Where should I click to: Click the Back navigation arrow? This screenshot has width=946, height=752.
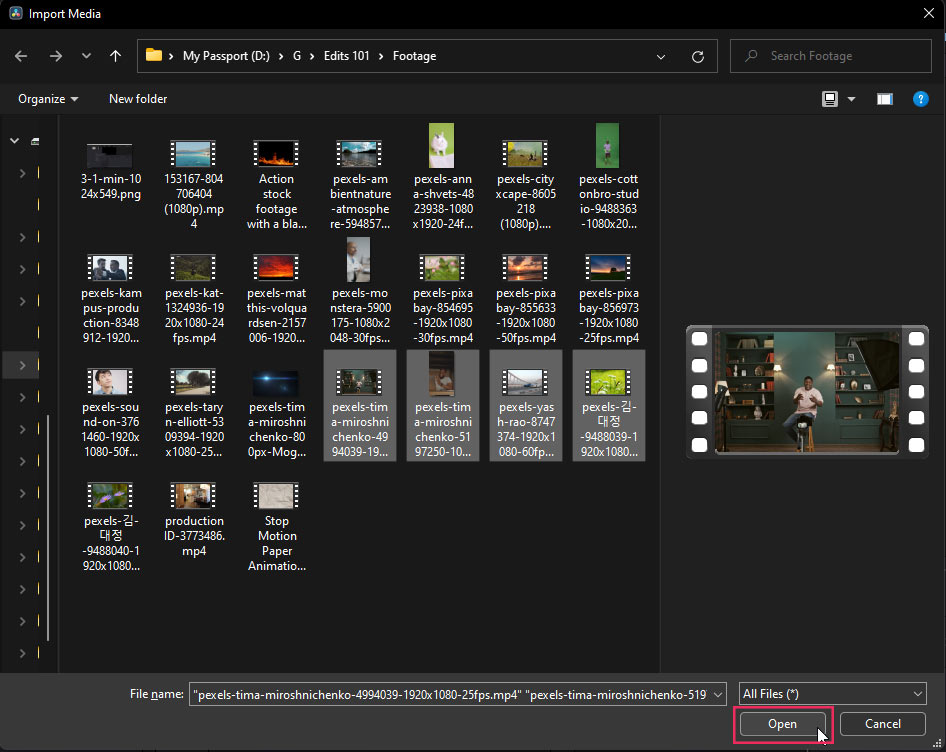pos(21,56)
